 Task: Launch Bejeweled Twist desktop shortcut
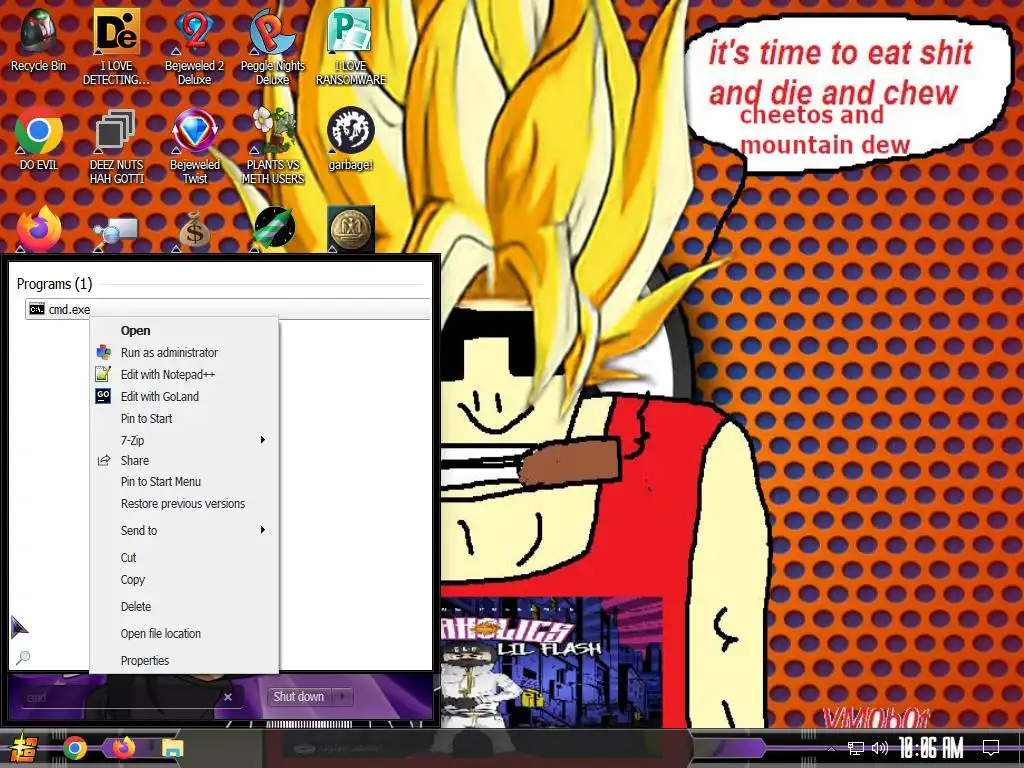194,145
